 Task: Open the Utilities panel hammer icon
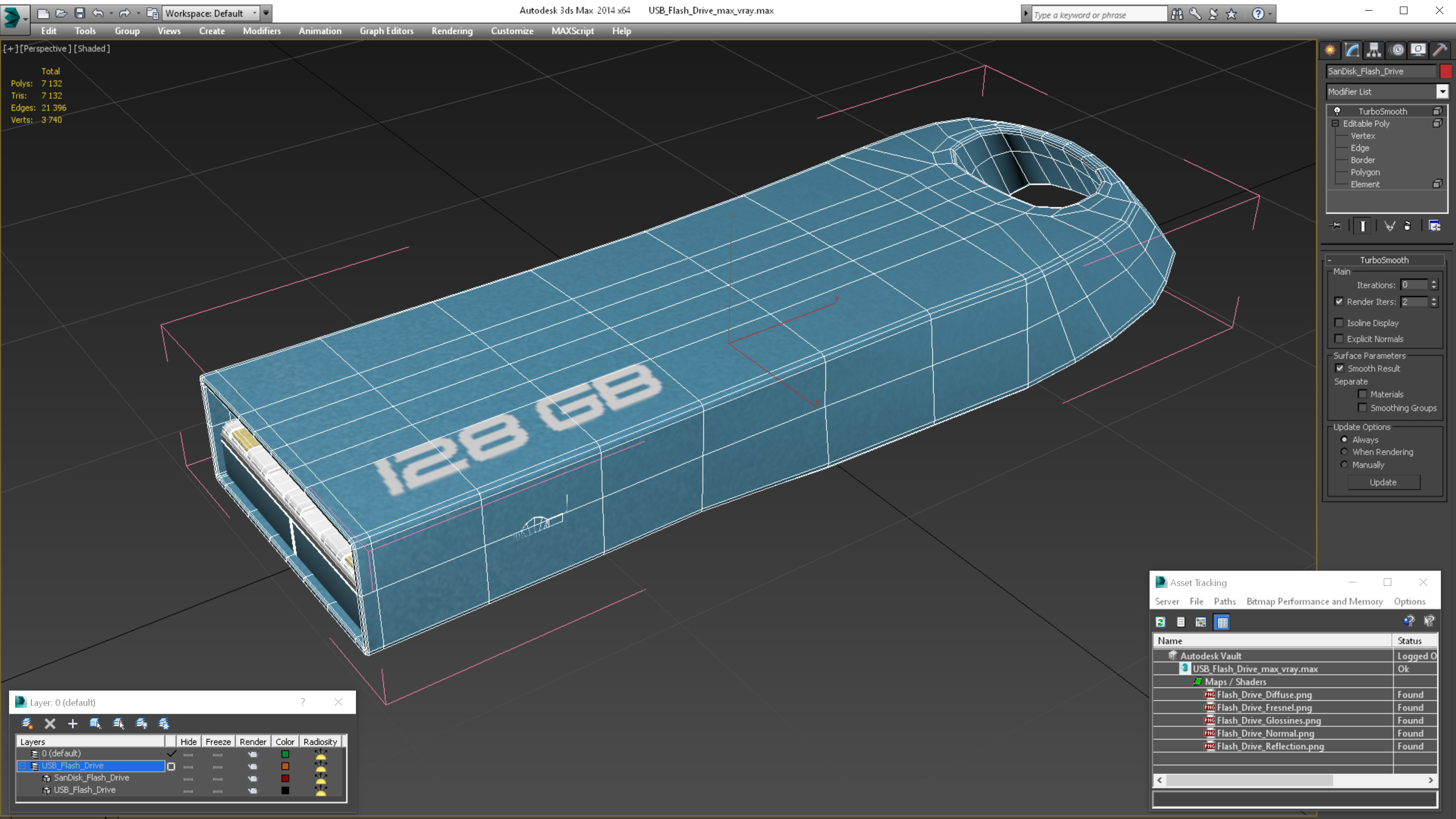[1440, 51]
